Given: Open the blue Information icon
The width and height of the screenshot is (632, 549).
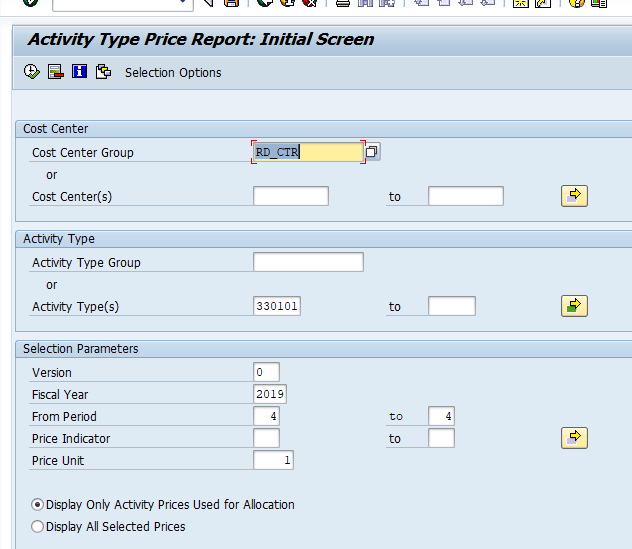Looking at the screenshot, I should coord(79,72).
